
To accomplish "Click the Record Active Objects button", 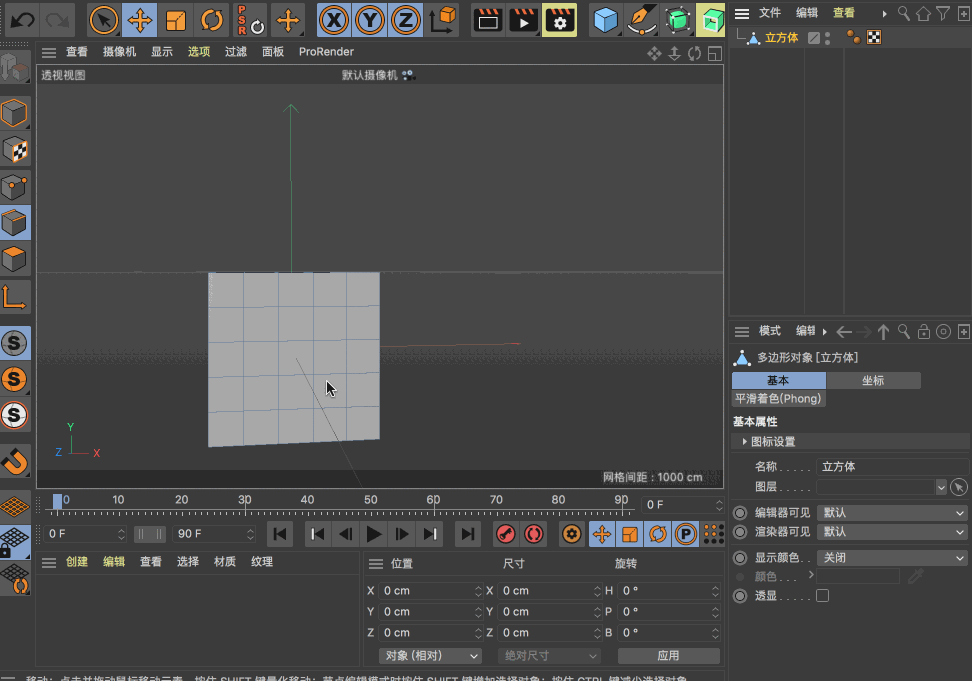I will (505, 534).
